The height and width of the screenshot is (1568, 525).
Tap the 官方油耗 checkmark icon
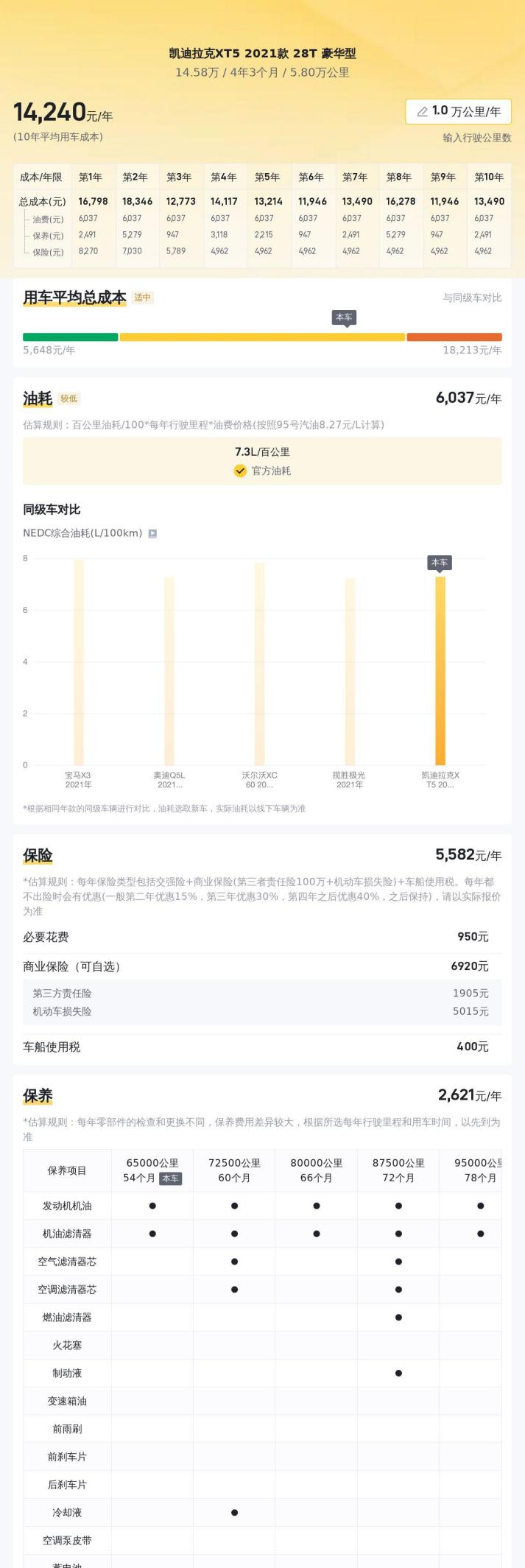coord(240,471)
